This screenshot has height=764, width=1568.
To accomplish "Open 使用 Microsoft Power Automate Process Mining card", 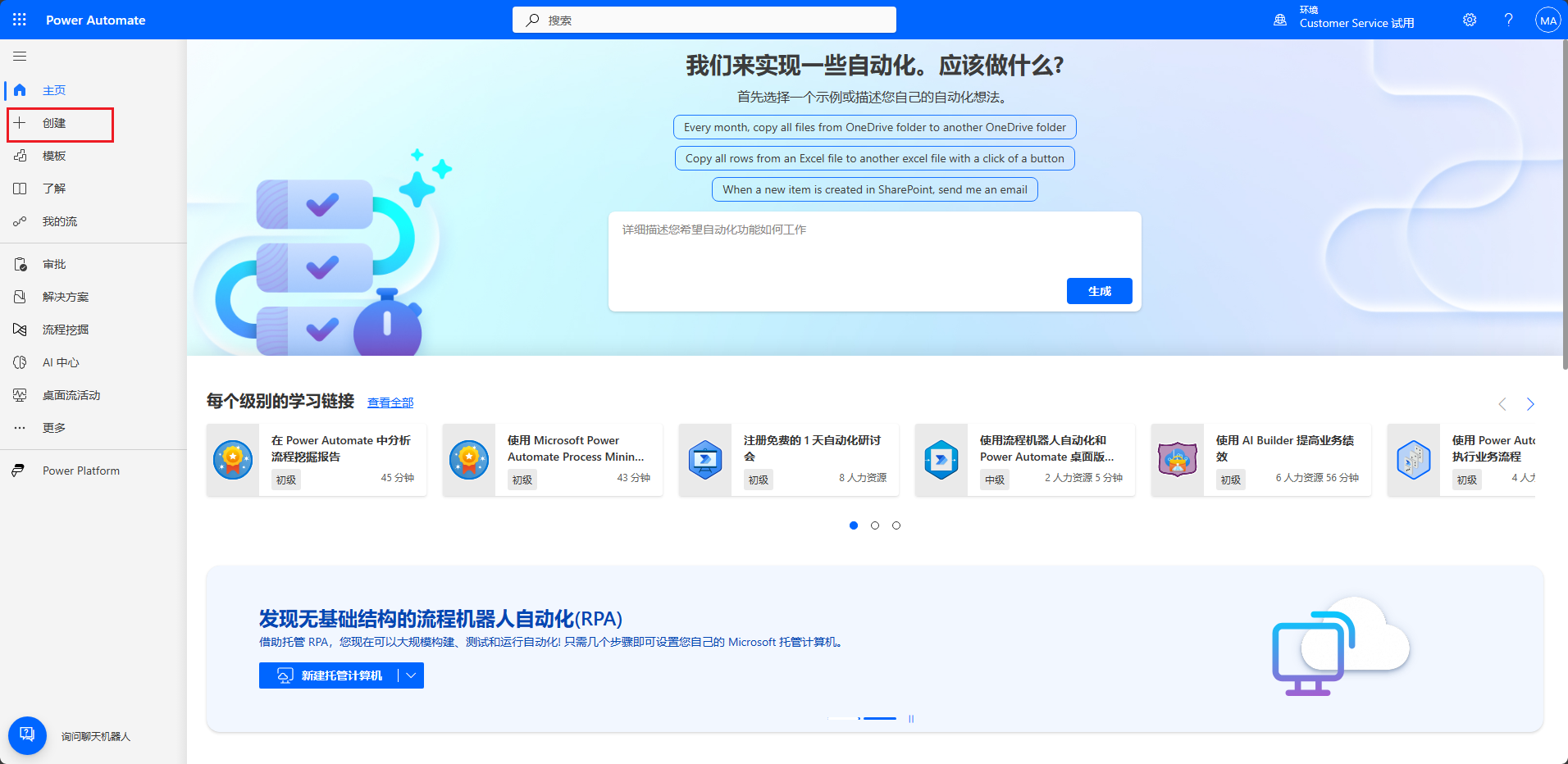I will (553, 460).
